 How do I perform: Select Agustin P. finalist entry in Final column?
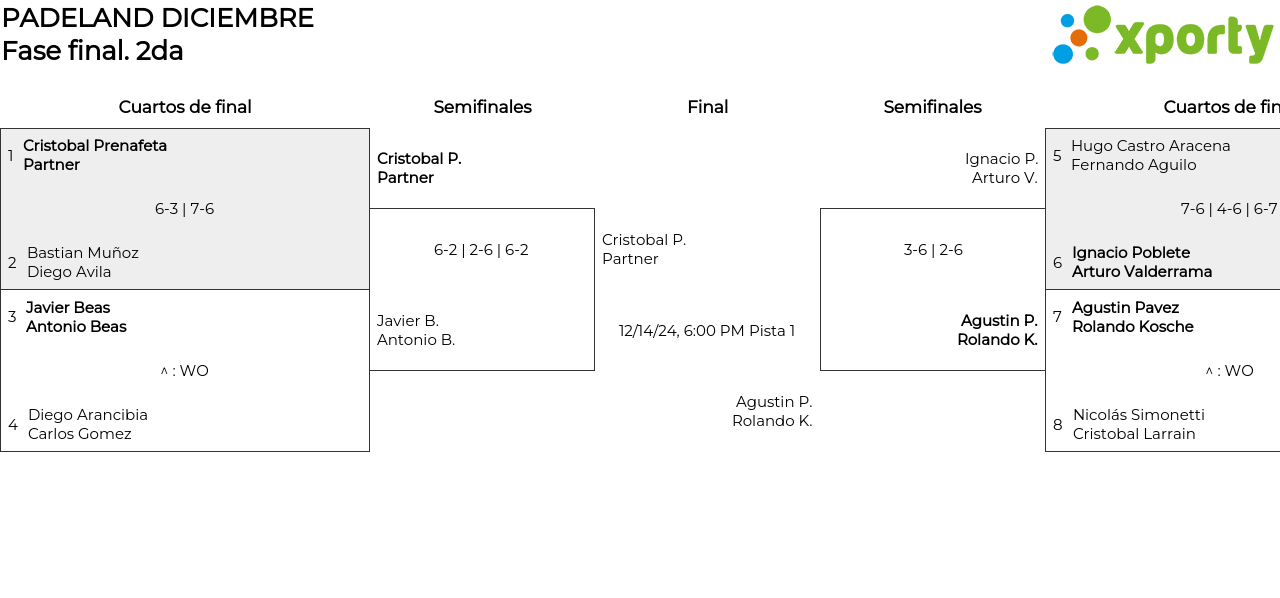pos(772,411)
